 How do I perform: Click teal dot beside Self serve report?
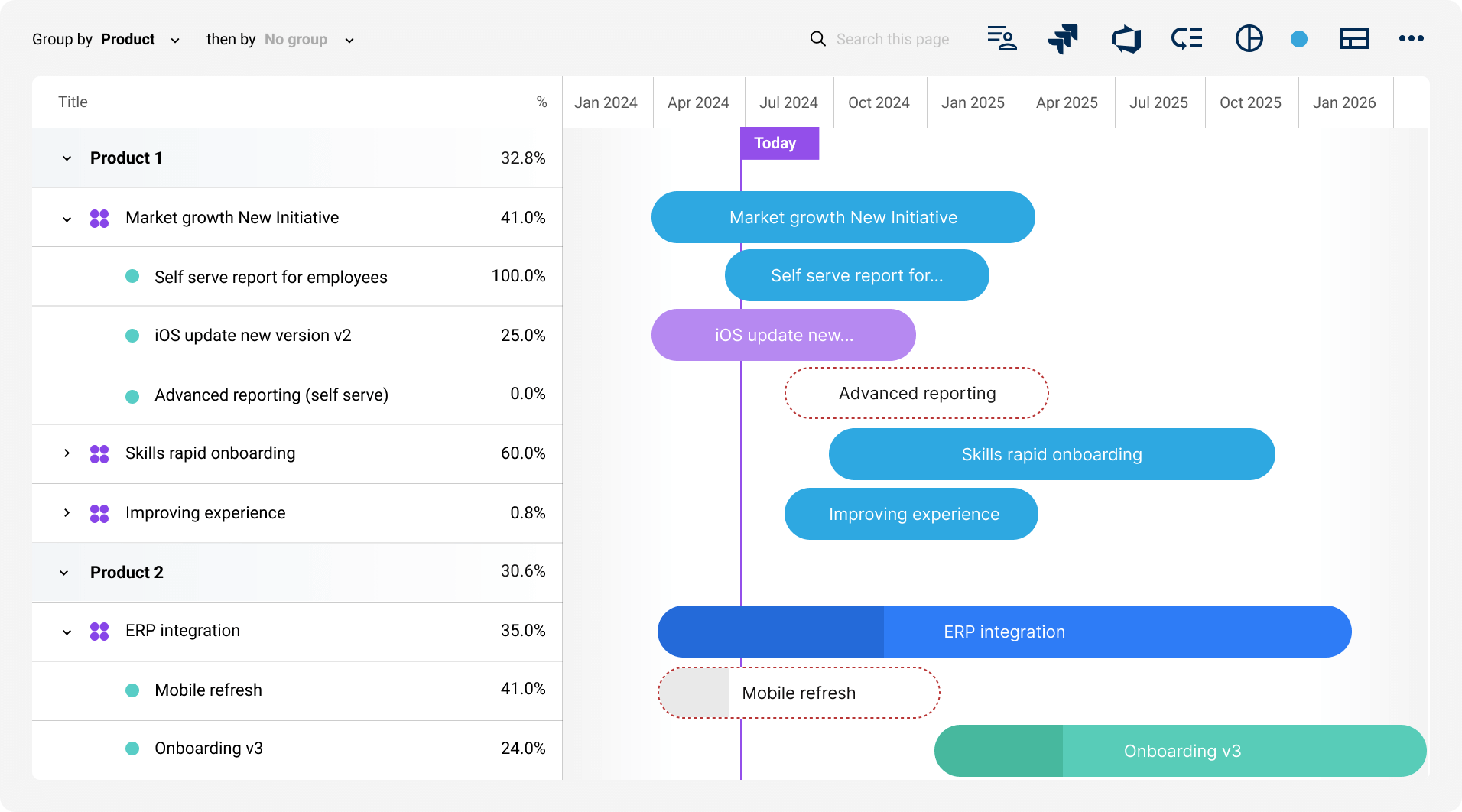(132, 276)
